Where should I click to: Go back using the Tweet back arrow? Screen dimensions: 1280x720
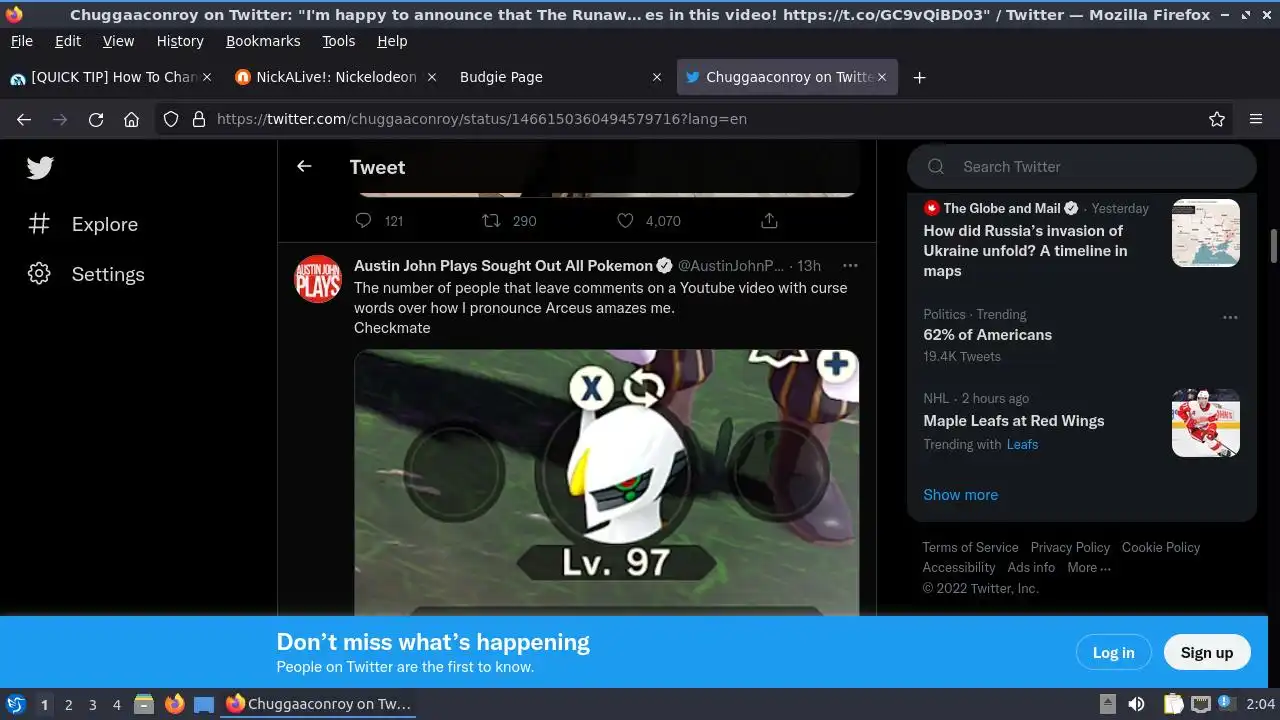tap(304, 166)
